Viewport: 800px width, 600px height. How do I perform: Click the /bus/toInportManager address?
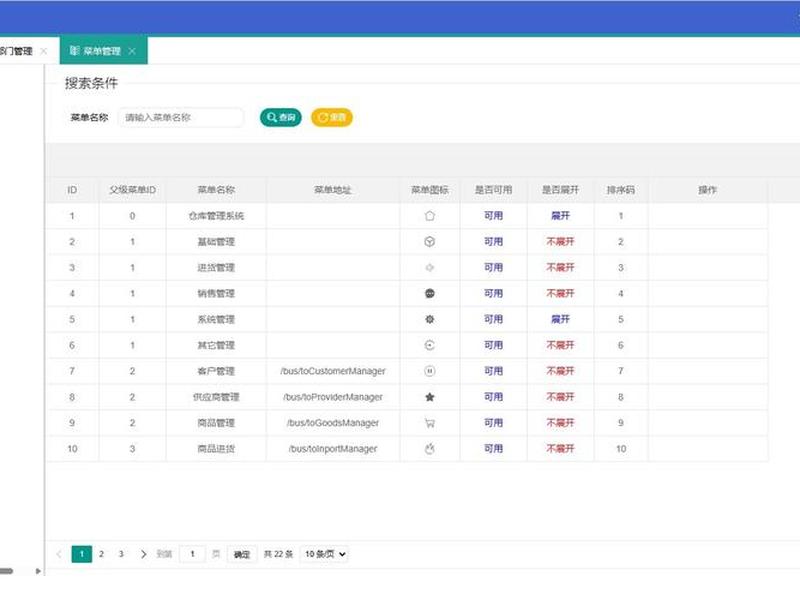(333, 448)
